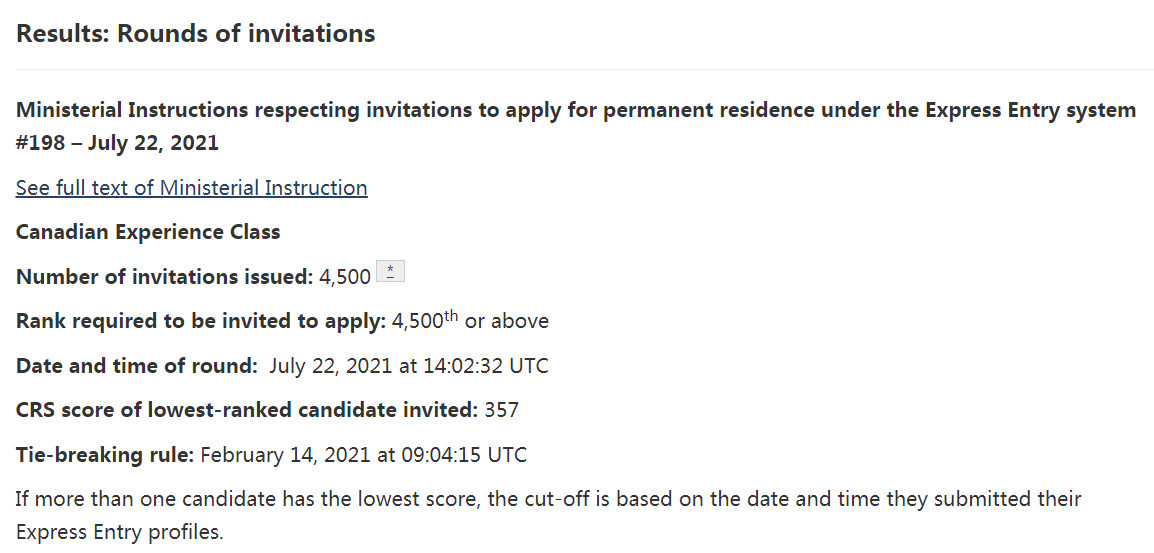
Task: Click the "Express Entry profiles." closing text
Action: 120,531
